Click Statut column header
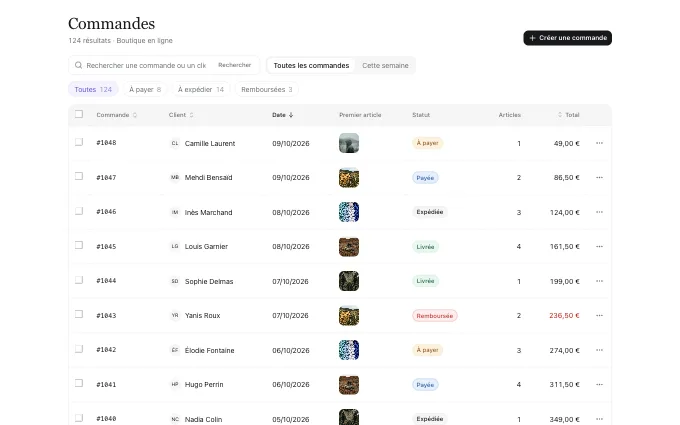Viewport: 680px width, 425px height. [421, 115]
